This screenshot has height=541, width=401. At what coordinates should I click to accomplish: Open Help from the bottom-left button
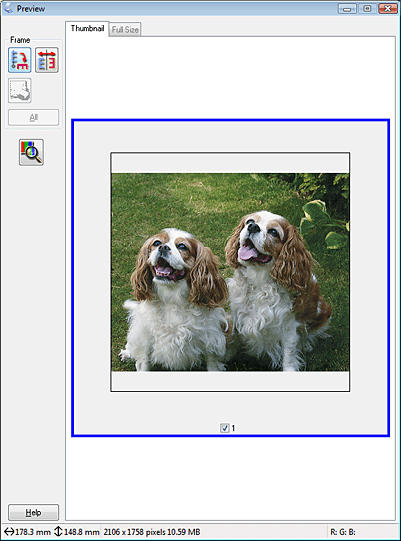point(33,512)
